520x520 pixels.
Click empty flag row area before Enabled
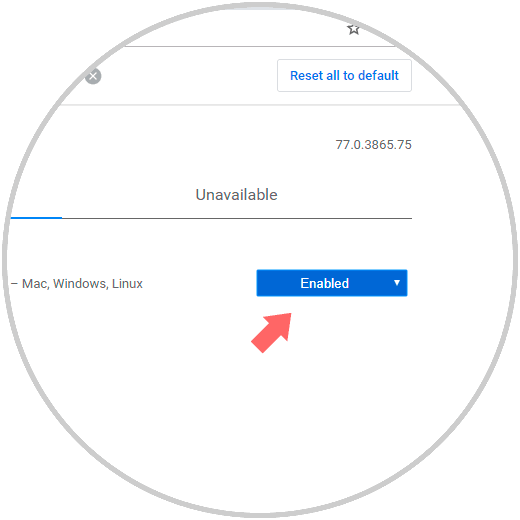pyautogui.click(x=200, y=283)
